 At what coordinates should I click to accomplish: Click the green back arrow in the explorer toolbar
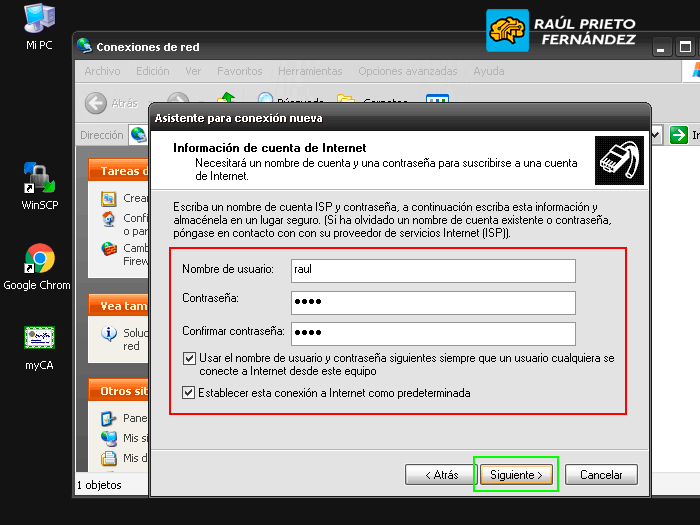(96, 102)
